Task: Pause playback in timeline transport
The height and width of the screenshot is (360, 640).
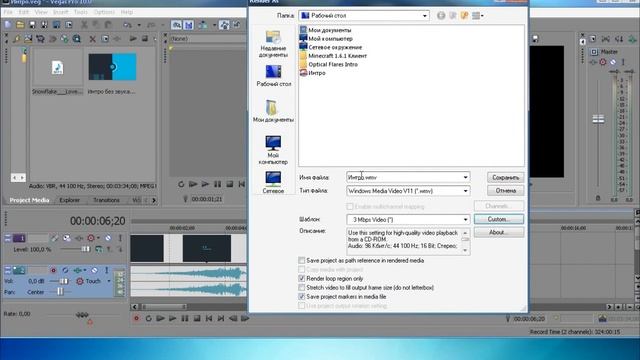Action: [x=185, y=318]
